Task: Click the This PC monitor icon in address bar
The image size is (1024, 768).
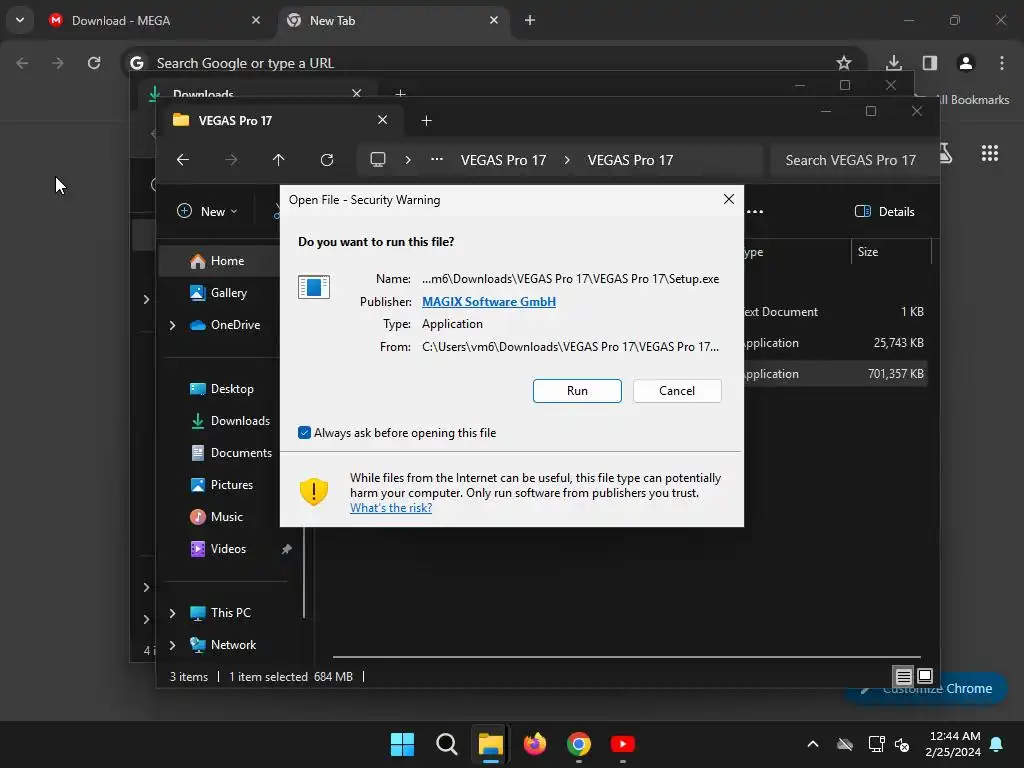Action: pyautogui.click(x=377, y=160)
